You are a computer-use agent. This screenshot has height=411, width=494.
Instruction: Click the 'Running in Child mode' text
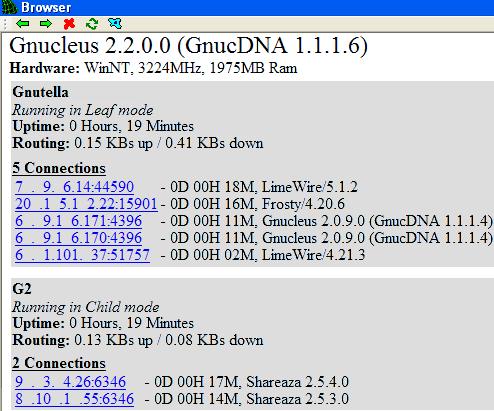[x=86, y=307]
